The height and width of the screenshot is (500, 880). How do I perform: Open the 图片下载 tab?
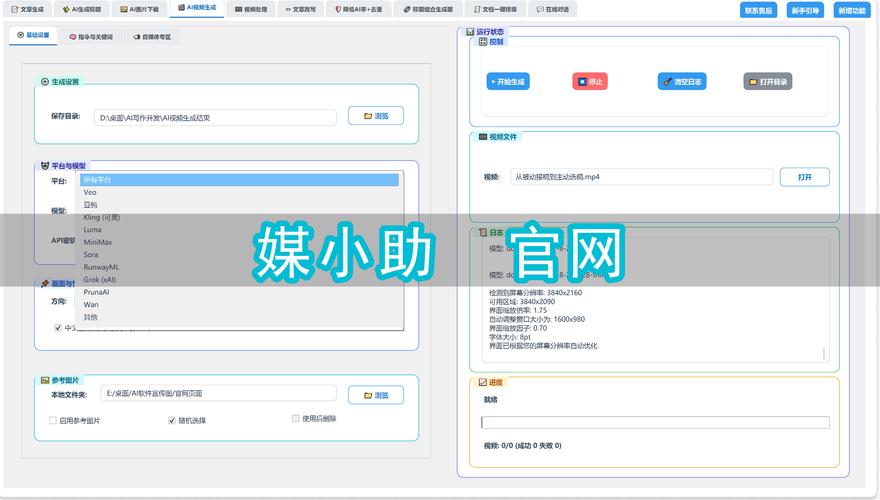(x=142, y=9)
